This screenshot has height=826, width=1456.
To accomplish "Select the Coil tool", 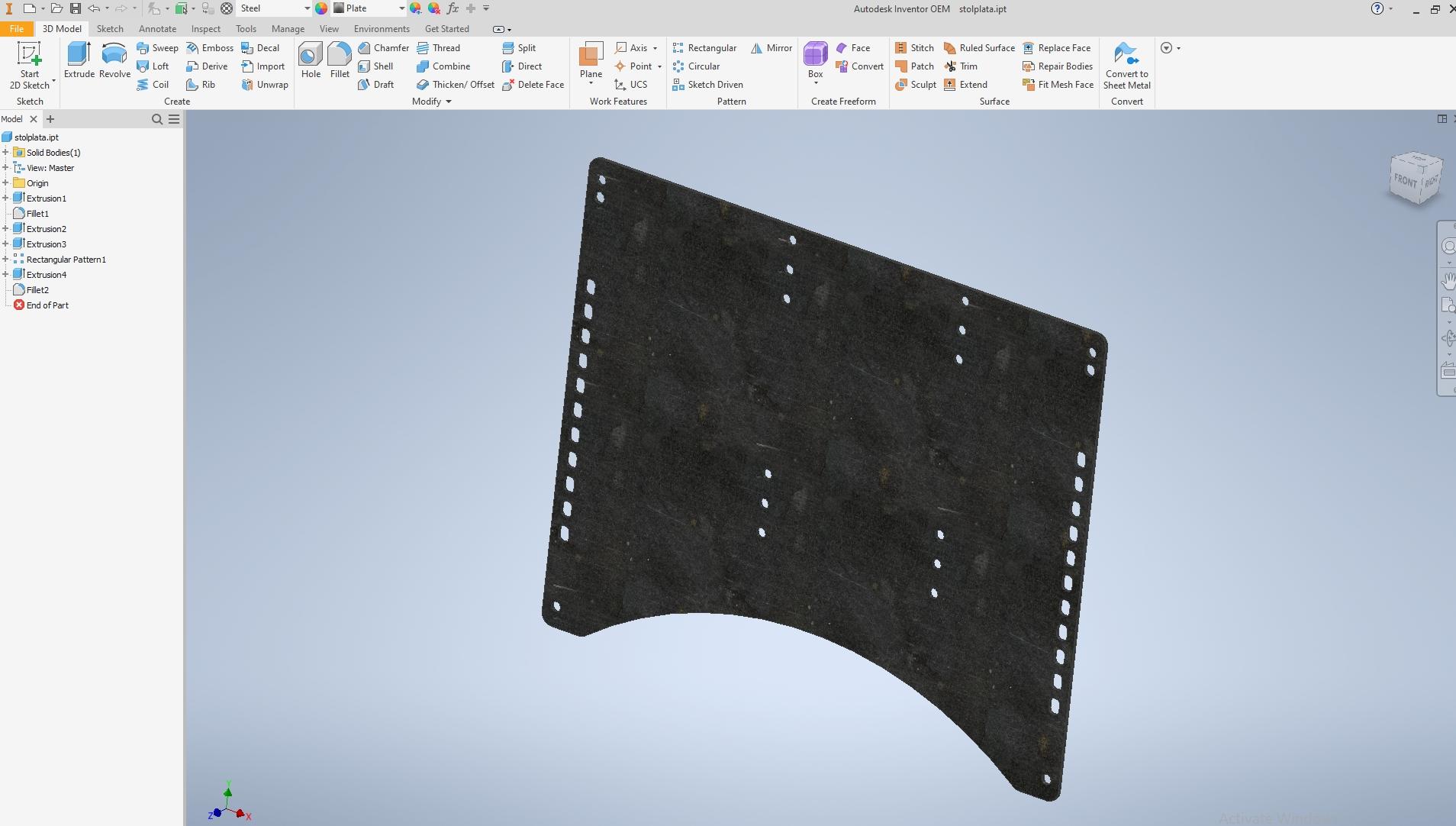I will pyautogui.click(x=153, y=84).
